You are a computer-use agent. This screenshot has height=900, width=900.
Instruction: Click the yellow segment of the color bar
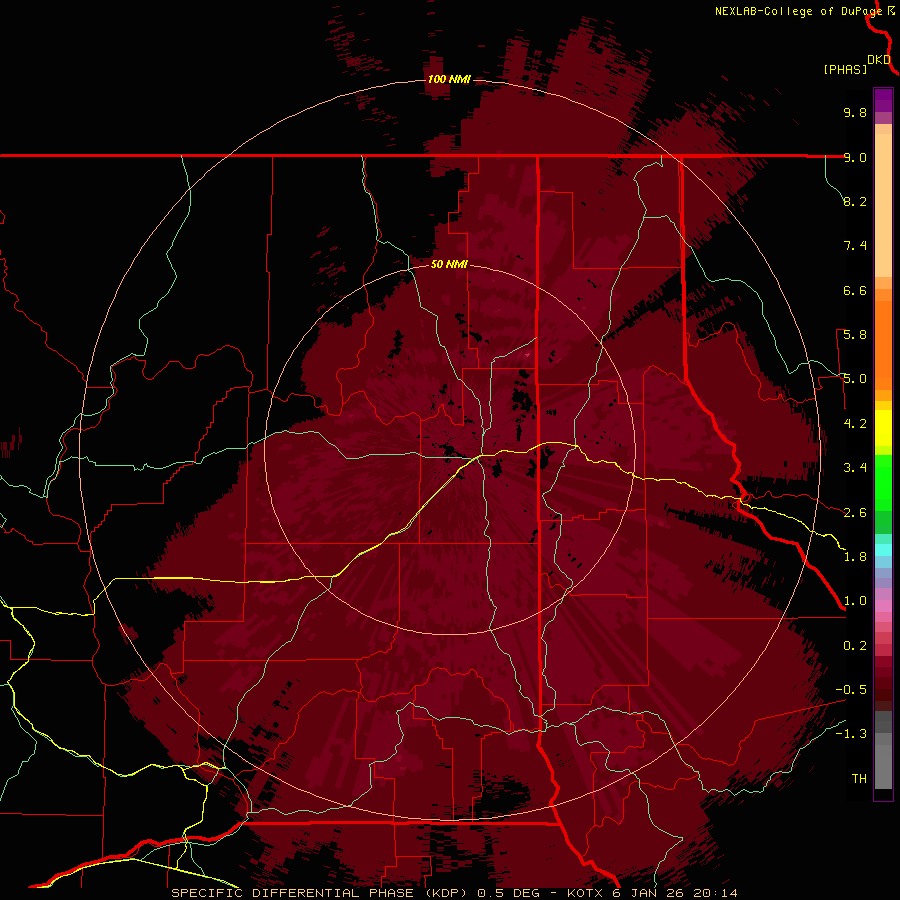point(883,428)
